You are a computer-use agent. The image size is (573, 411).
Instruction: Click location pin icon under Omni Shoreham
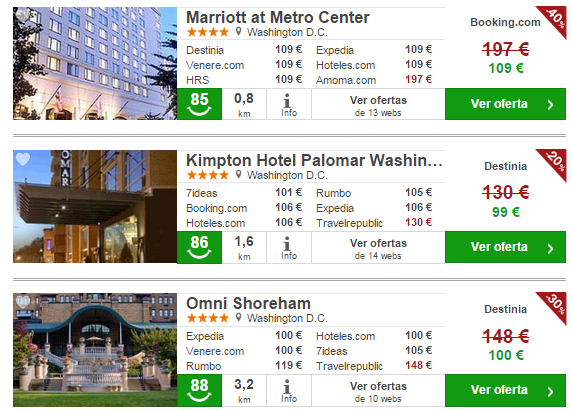pyautogui.click(x=238, y=317)
